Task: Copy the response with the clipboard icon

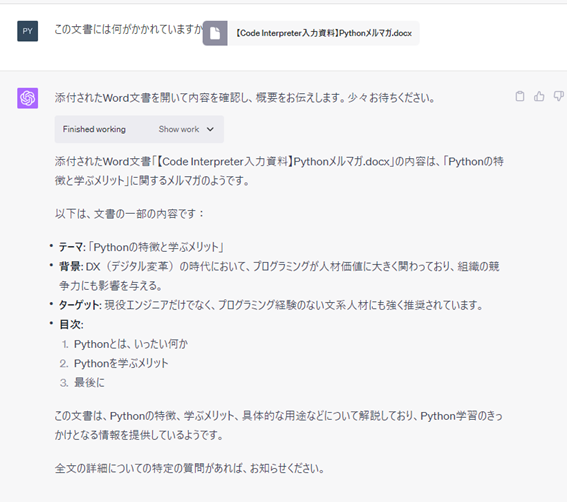Action: click(520, 96)
